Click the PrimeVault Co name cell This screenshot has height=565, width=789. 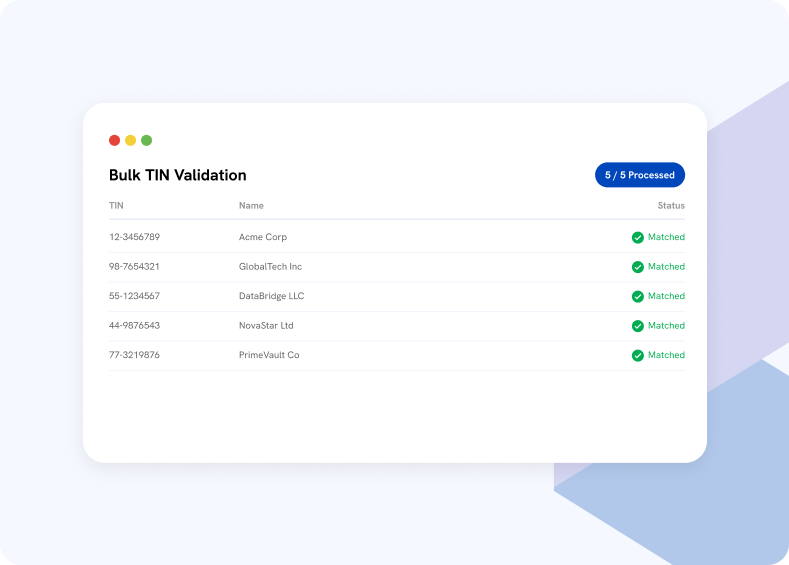269,355
